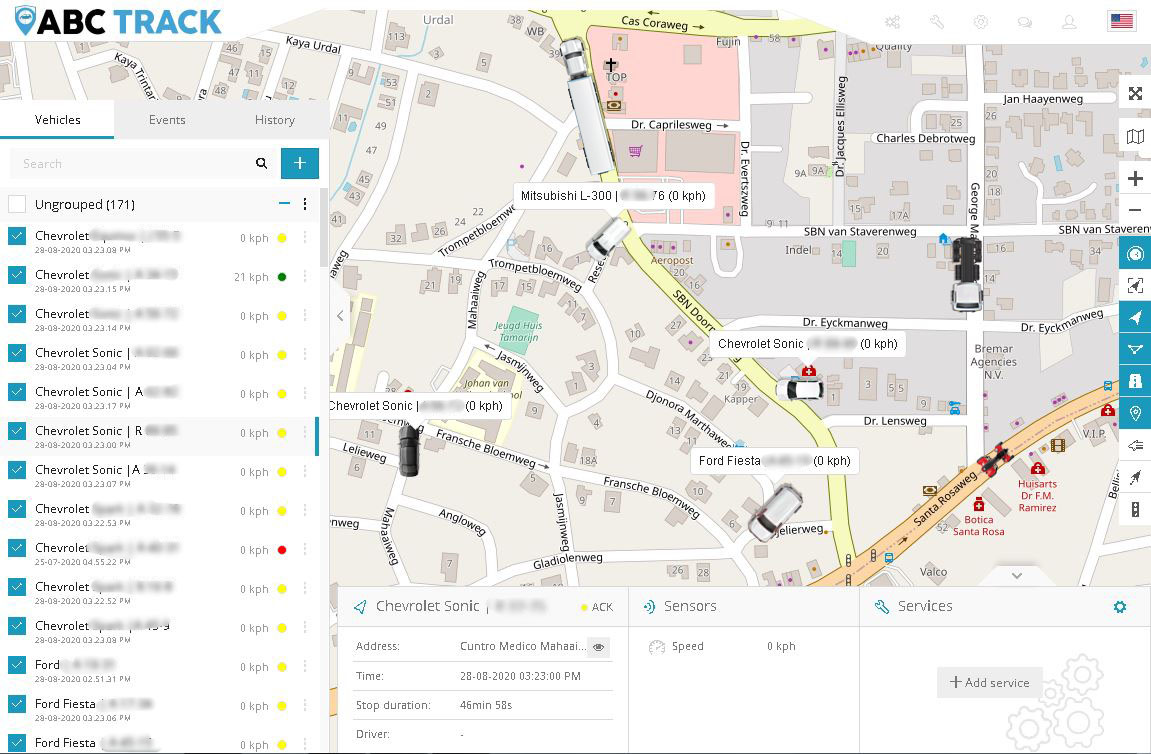Open Services panel settings gear

pyautogui.click(x=1119, y=606)
